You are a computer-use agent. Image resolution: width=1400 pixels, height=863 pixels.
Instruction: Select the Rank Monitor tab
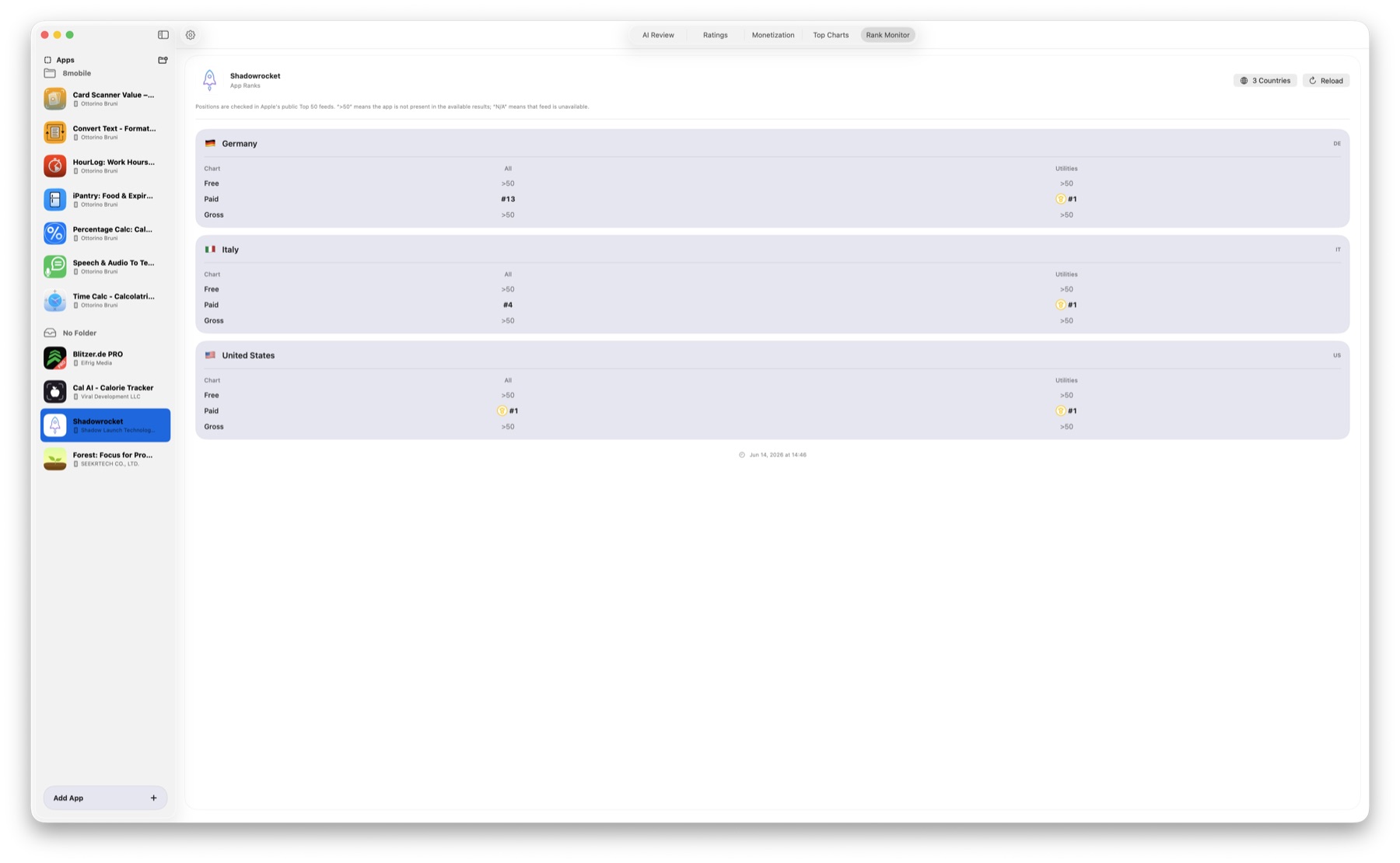887,35
